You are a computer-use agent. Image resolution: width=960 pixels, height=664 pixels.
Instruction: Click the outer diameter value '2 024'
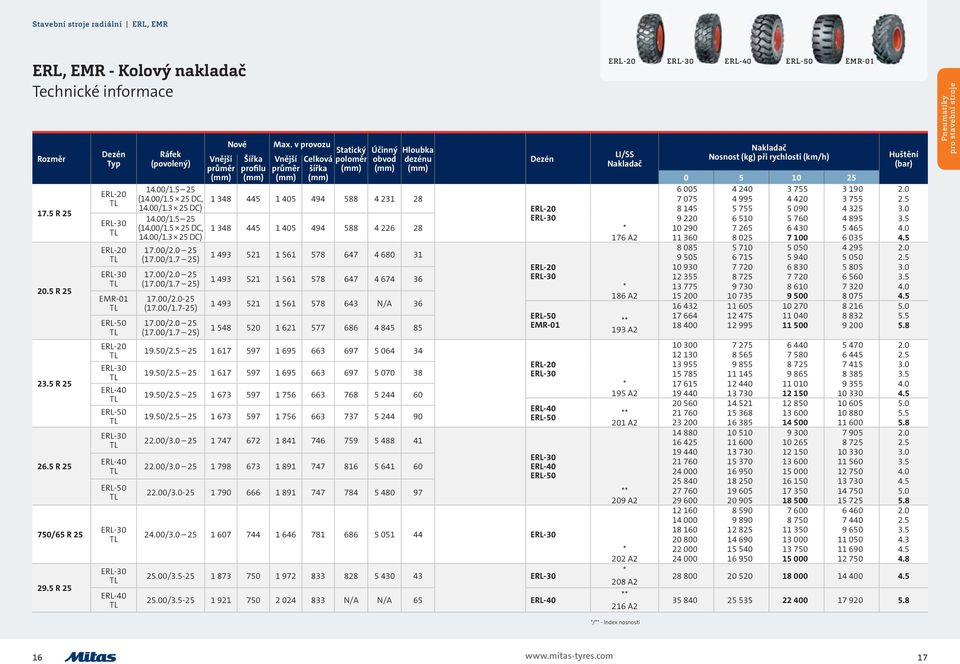tap(285, 600)
